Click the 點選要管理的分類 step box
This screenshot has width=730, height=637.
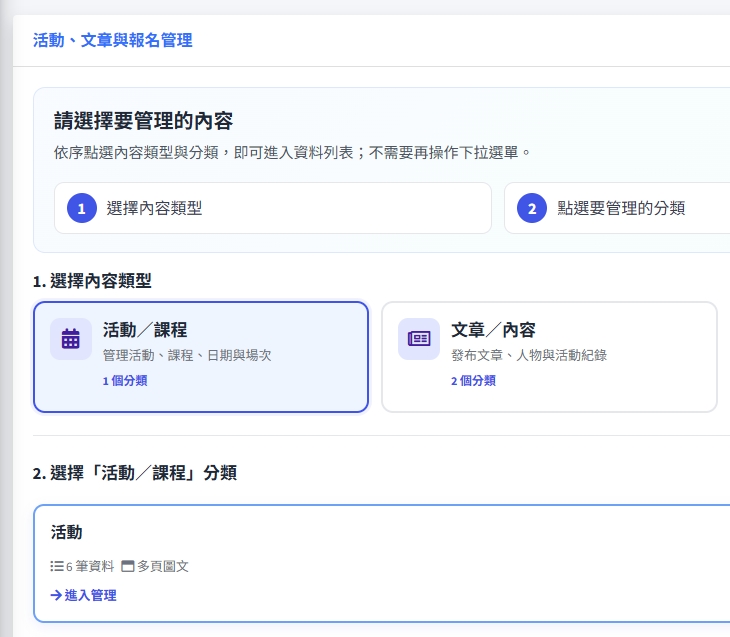point(617,208)
